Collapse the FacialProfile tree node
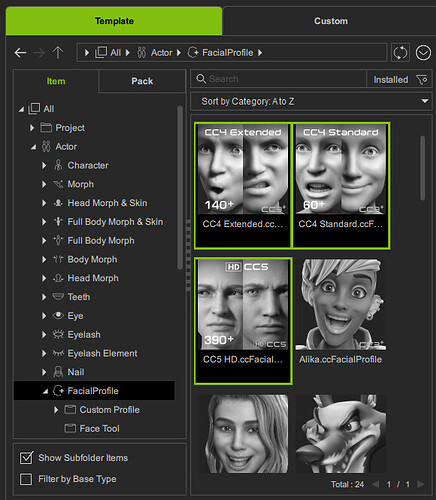The image size is (436, 500). pyautogui.click(x=45, y=391)
